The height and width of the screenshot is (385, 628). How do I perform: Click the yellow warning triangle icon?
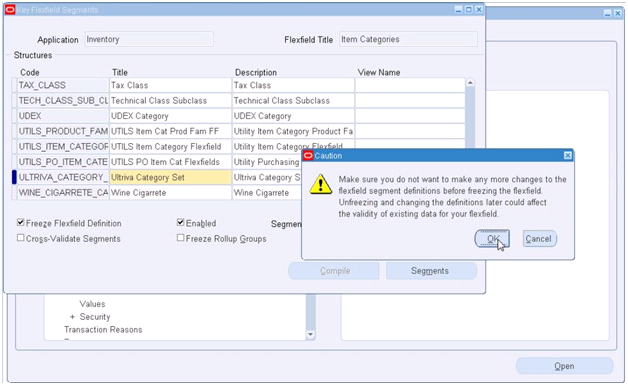[x=320, y=185]
